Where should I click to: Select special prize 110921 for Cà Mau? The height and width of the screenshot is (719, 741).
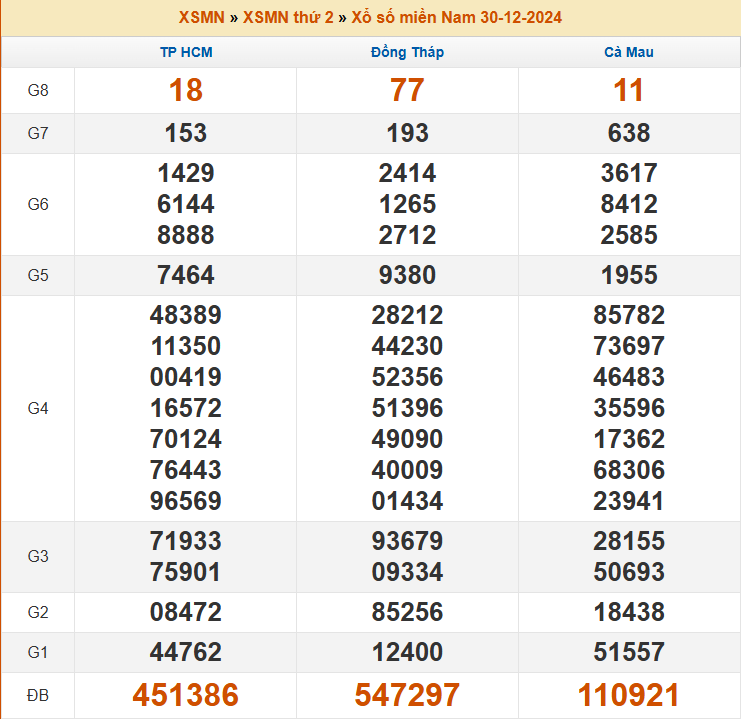tap(629, 695)
